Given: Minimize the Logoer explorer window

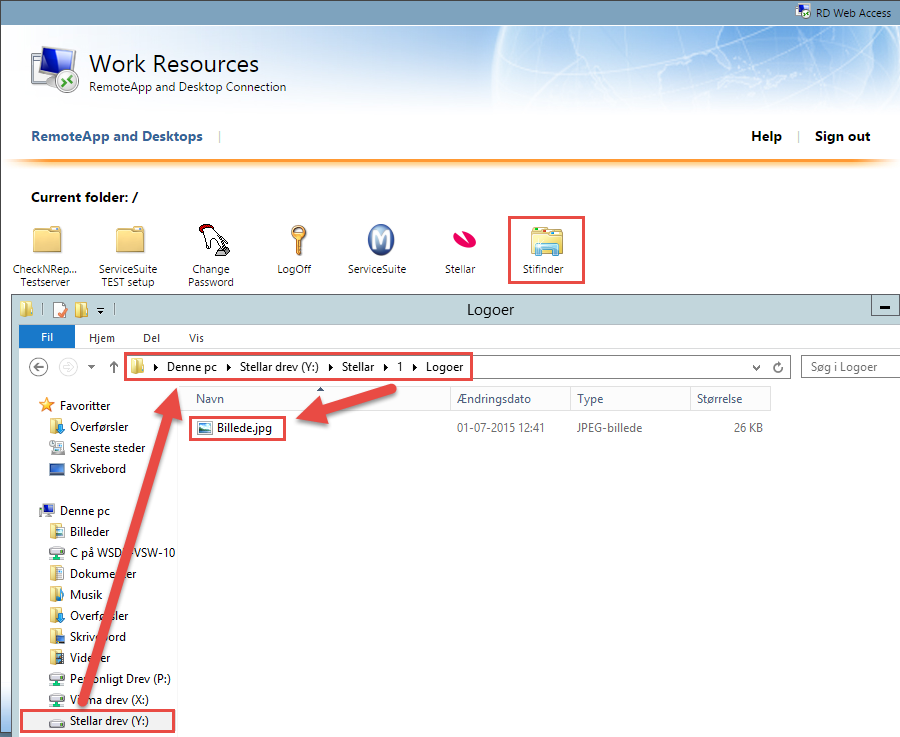Looking at the screenshot, I should (885, 307).
